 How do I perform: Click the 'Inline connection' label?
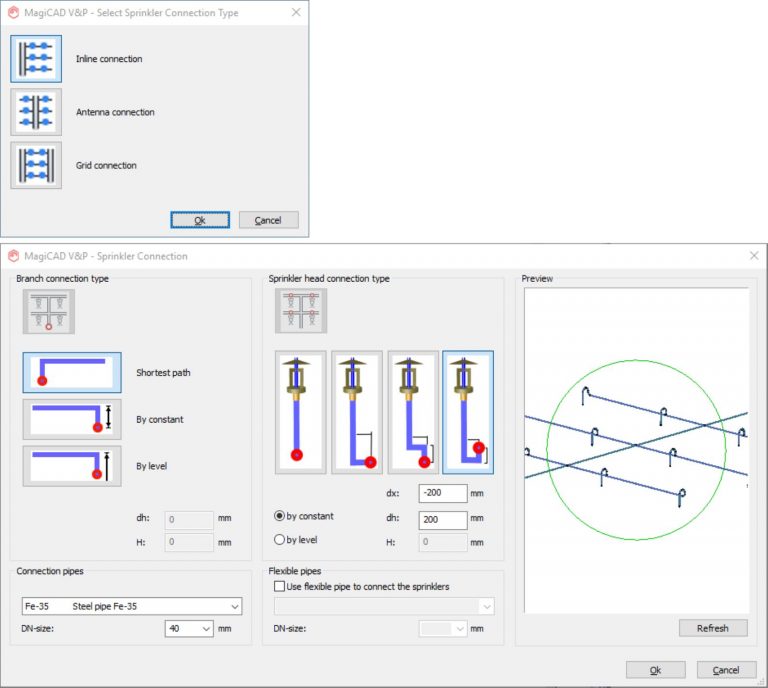[x=109, y=59]
